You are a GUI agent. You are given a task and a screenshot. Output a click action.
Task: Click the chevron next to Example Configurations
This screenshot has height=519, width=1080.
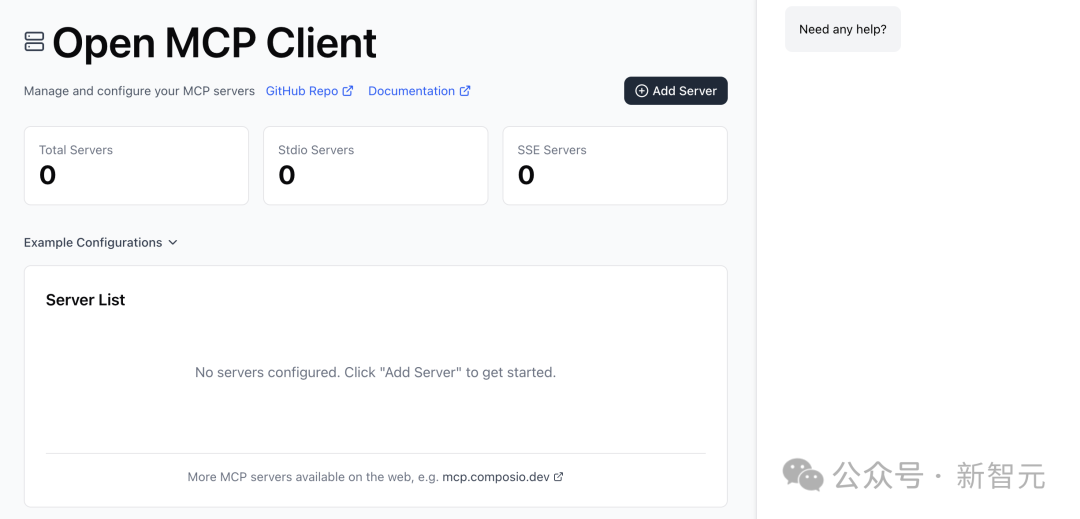173,243
